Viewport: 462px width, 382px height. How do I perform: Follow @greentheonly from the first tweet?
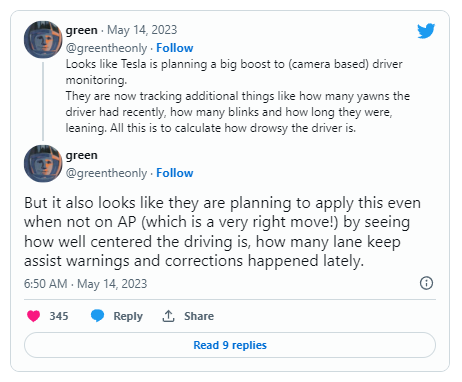tap(175, 48)
